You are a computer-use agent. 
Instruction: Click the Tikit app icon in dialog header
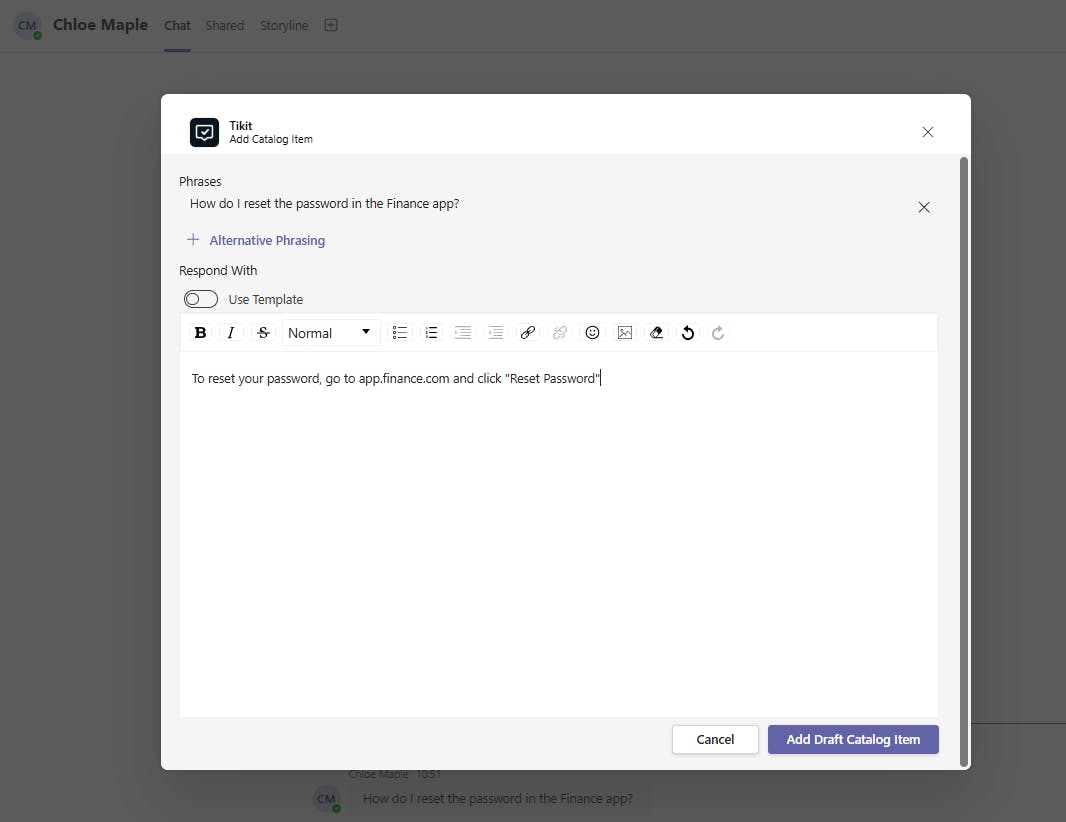click(x=204, y=132)
